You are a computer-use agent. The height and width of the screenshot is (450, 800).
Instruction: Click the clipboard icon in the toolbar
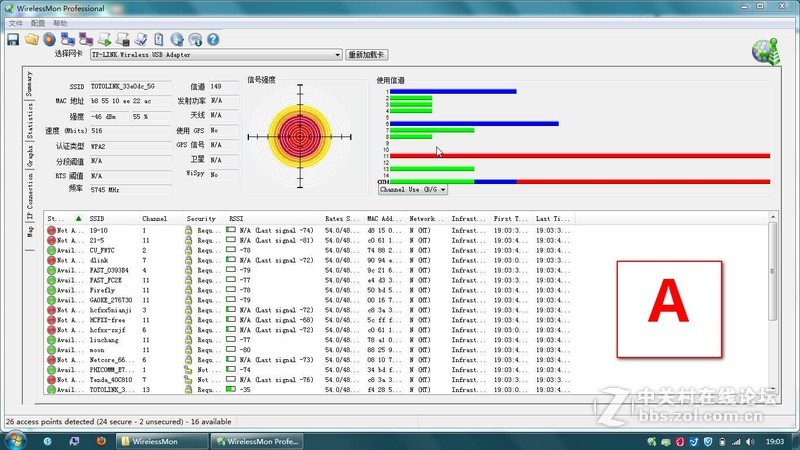click(159, 39)
